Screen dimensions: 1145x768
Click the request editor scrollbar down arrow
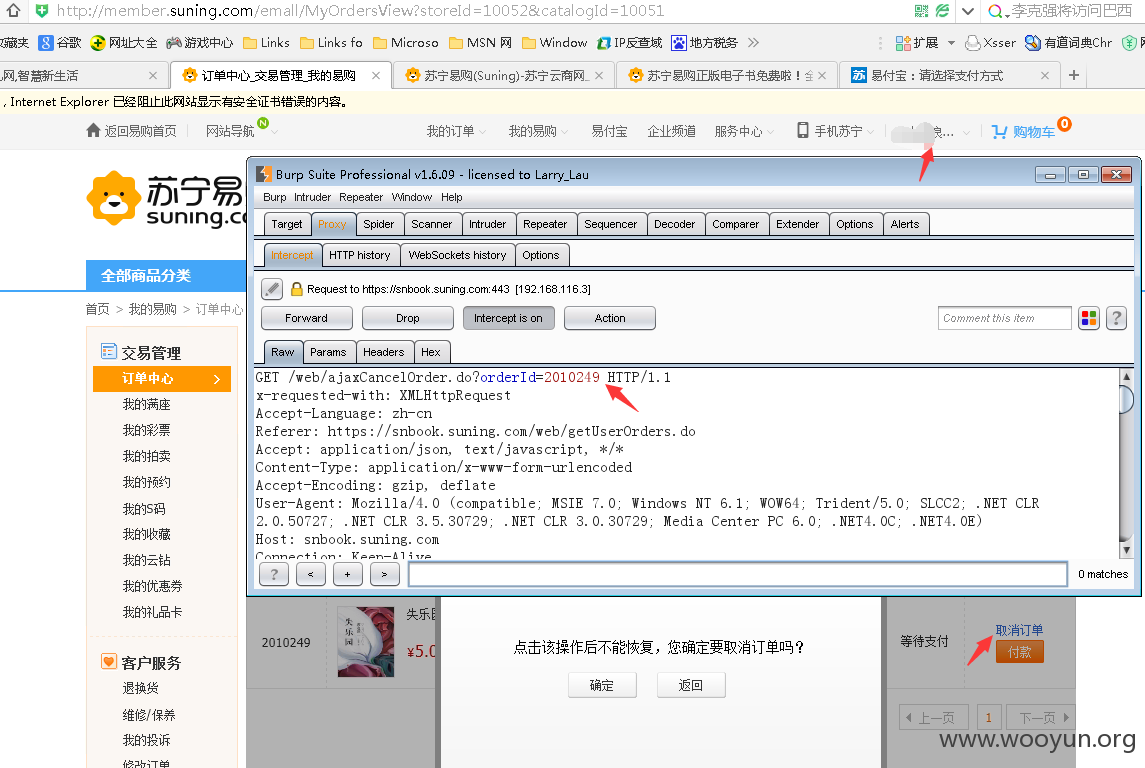click(x=1126, y=550)
